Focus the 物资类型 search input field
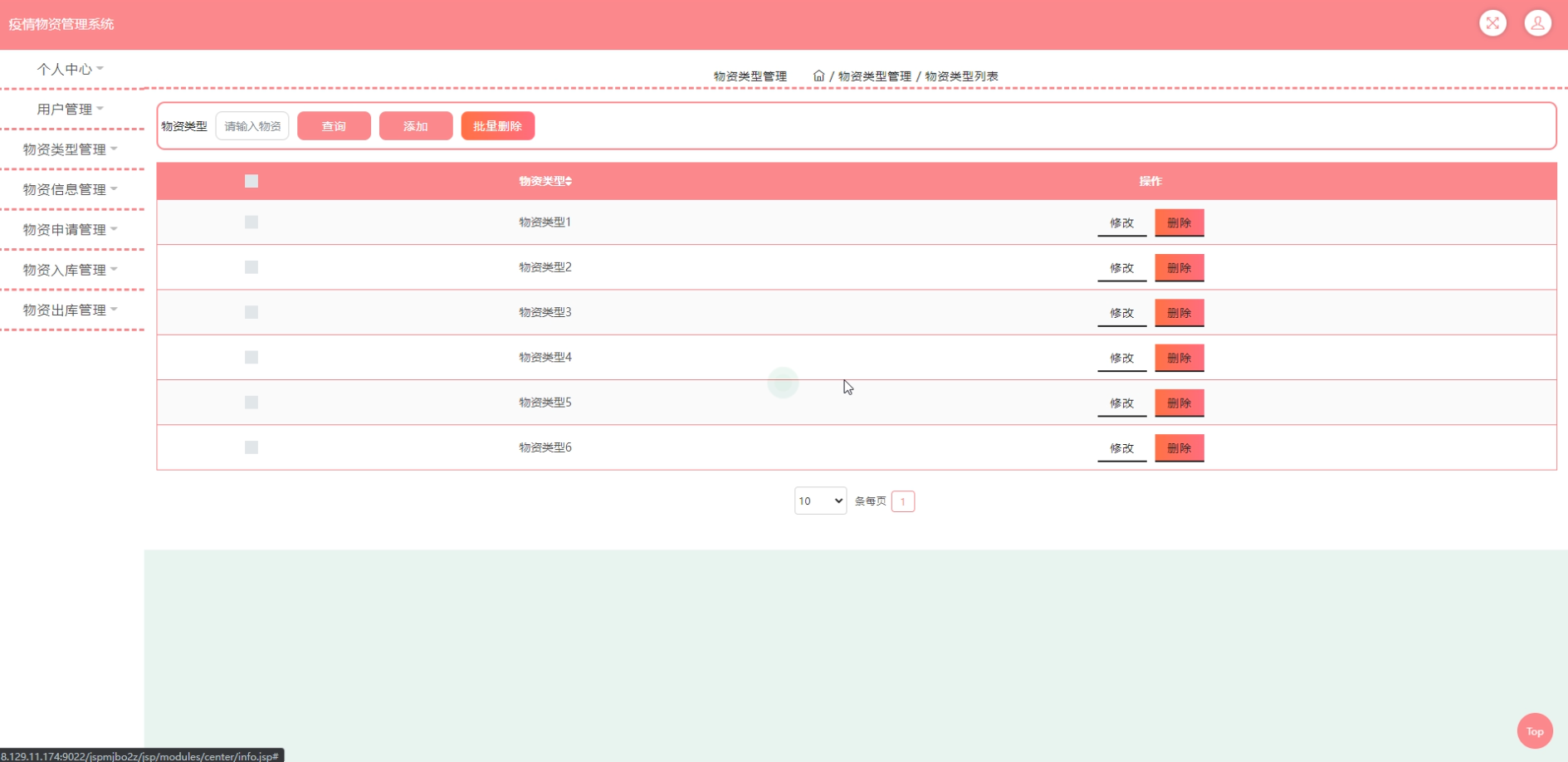Image resolution: width=1568 pixels, height=762 pixels. 252,126
